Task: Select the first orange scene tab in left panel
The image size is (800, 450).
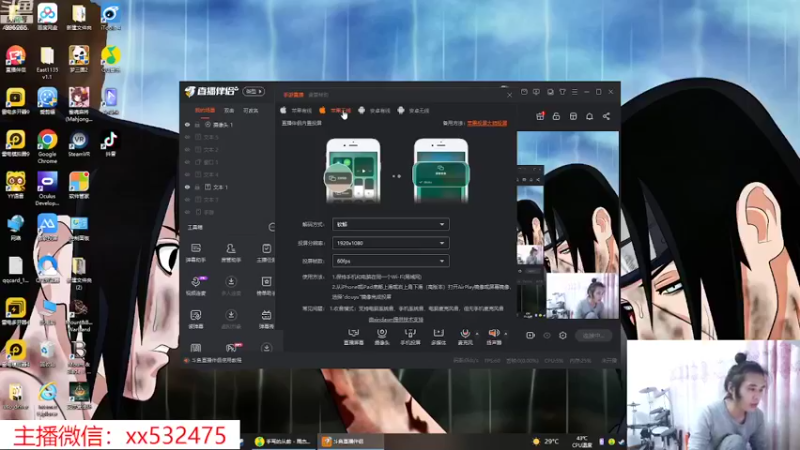Action: [x=205, y=110]
